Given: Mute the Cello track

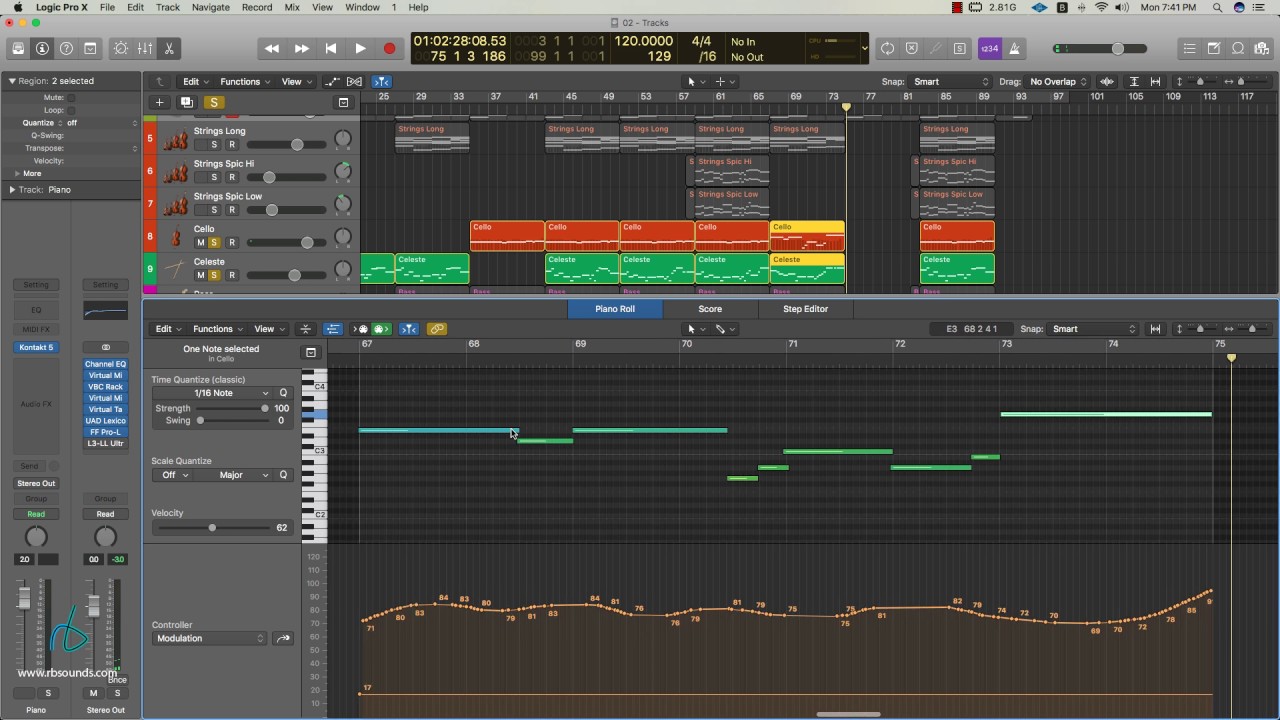Looking at the screenshot, I should [200, 243].
